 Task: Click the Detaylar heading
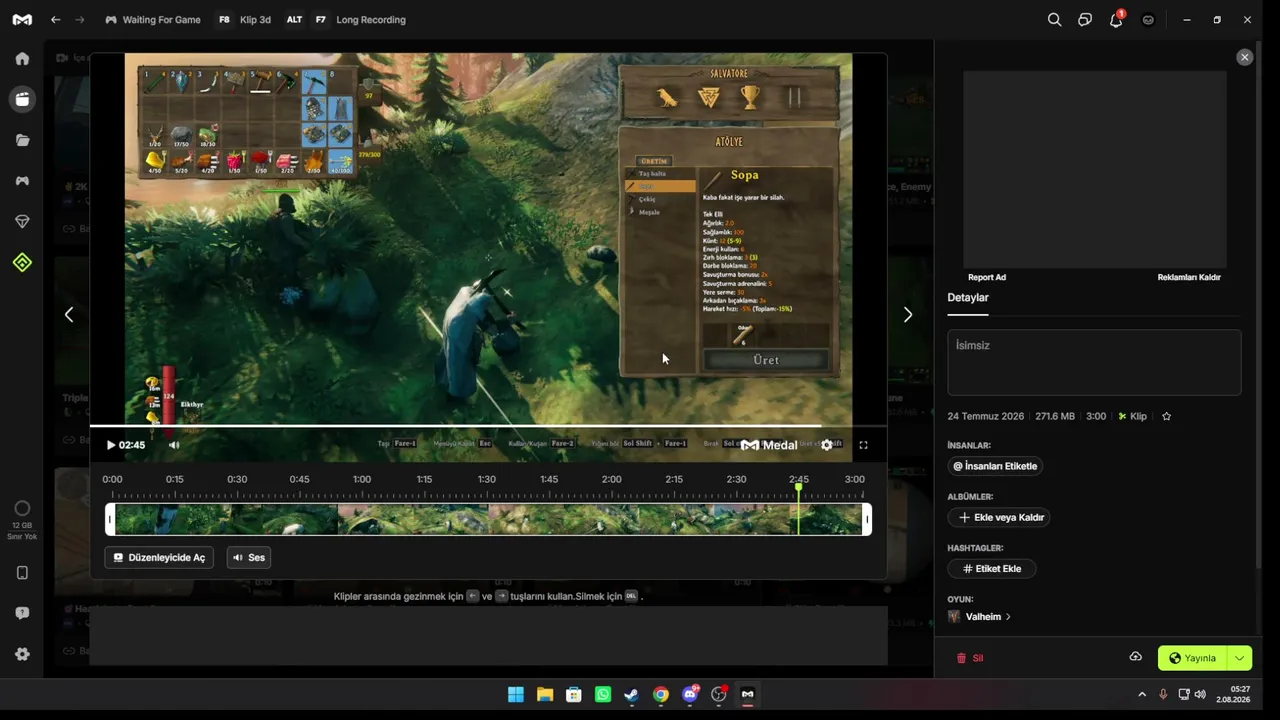[x=968, y=297]
